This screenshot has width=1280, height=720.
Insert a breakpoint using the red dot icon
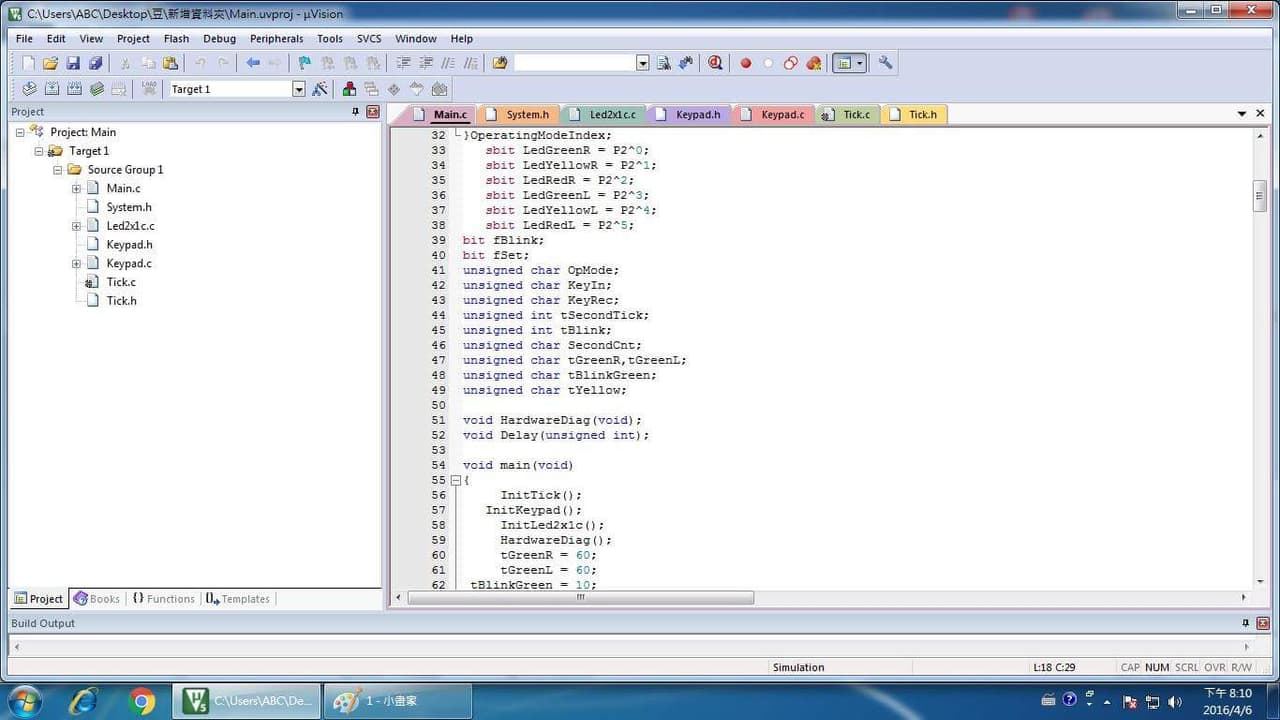(745, 63)
